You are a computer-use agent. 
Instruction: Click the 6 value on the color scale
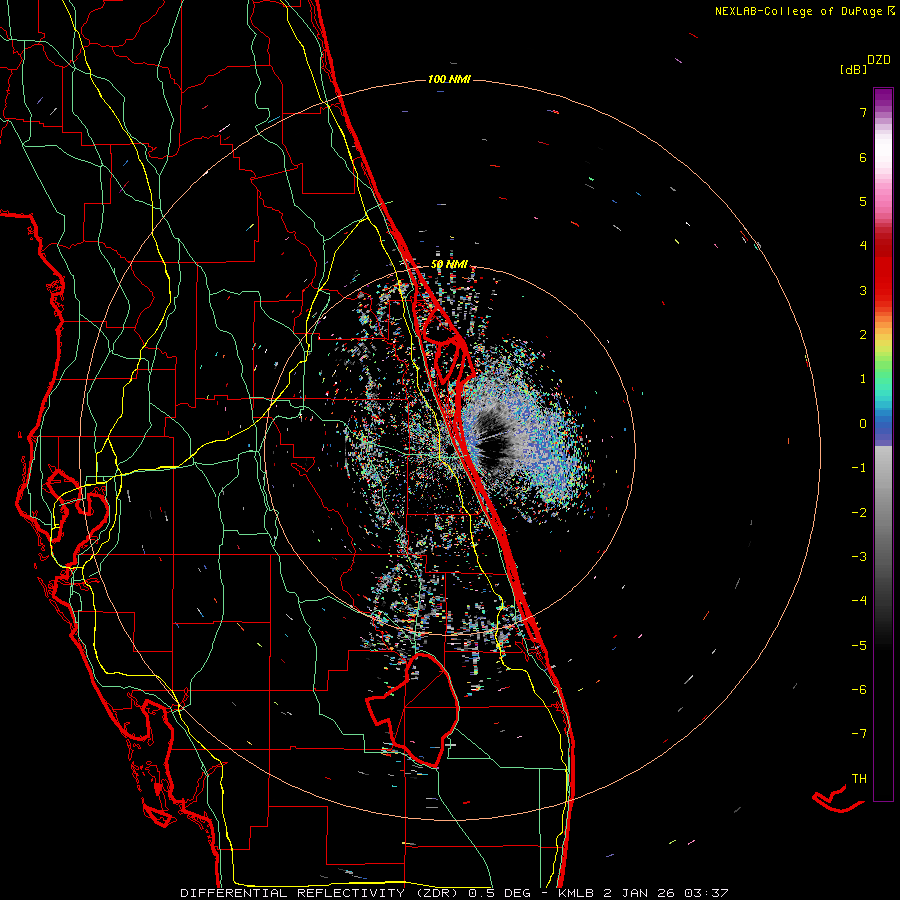tap(863, 157)
